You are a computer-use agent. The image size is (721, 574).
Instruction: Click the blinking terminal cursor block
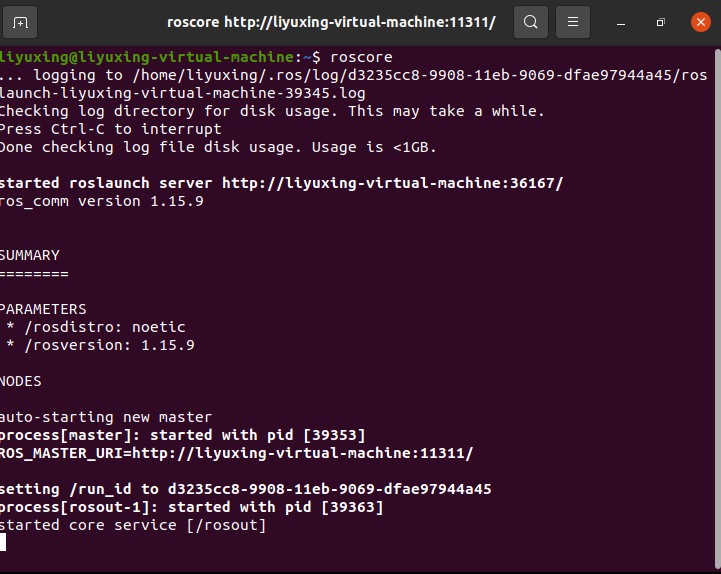(x=3, y=543)
